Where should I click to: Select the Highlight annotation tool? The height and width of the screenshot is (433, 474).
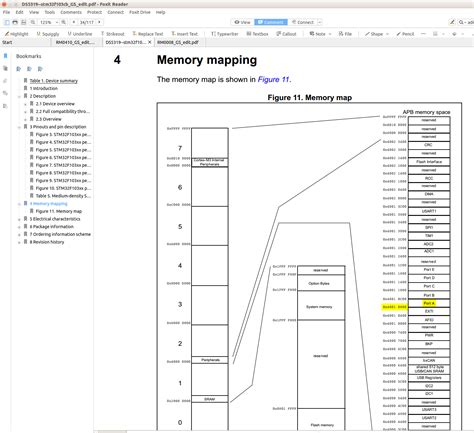coord(17,34)
